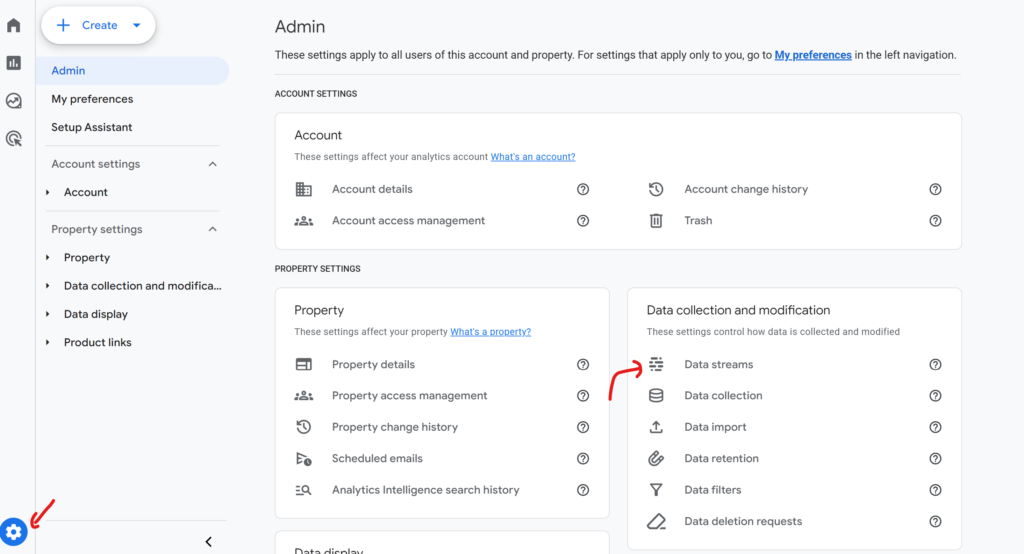1024x554 pixels.
Task: Click help icon next to Account details
Action: click(583, 189)
